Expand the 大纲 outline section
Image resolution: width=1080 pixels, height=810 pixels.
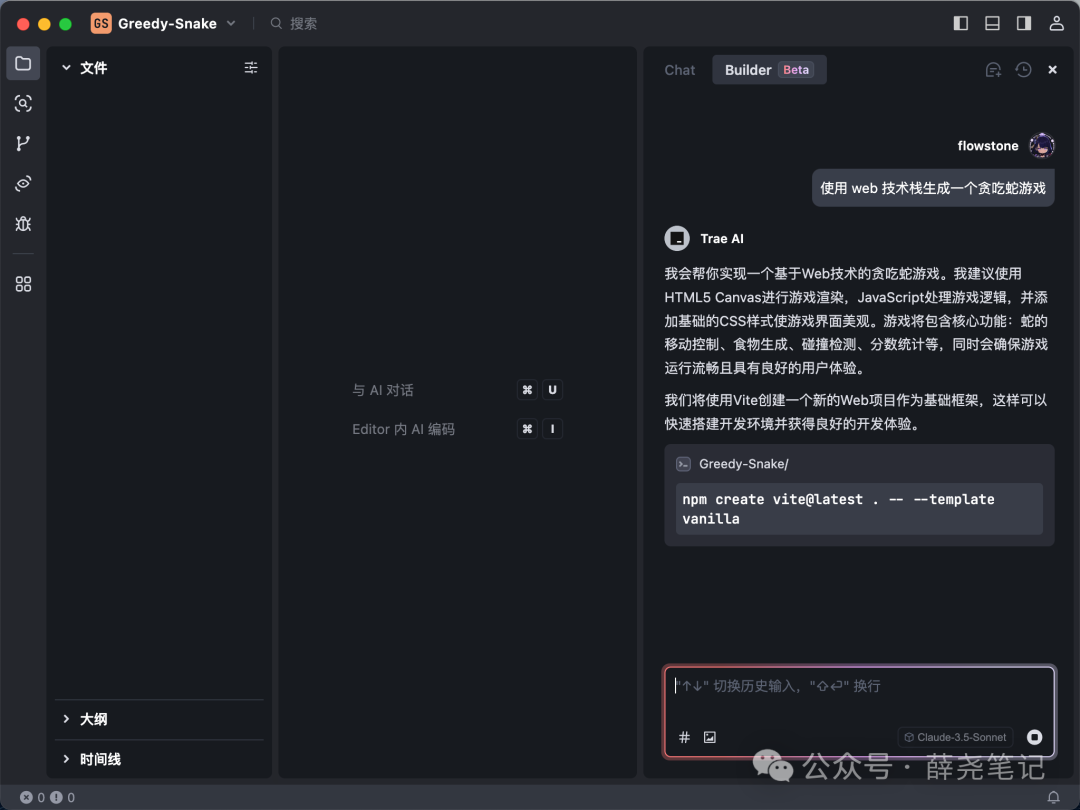(66, 719)
